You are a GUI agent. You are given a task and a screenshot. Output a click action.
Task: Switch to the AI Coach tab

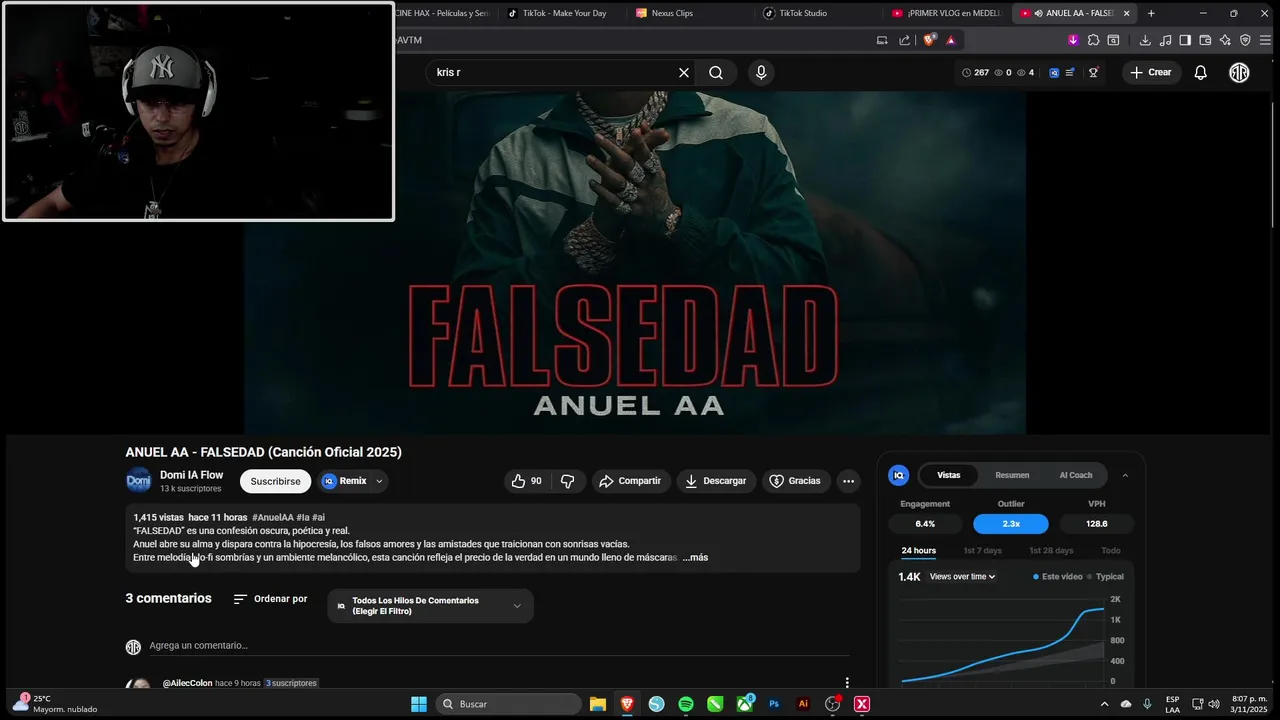click(1075, 475)
